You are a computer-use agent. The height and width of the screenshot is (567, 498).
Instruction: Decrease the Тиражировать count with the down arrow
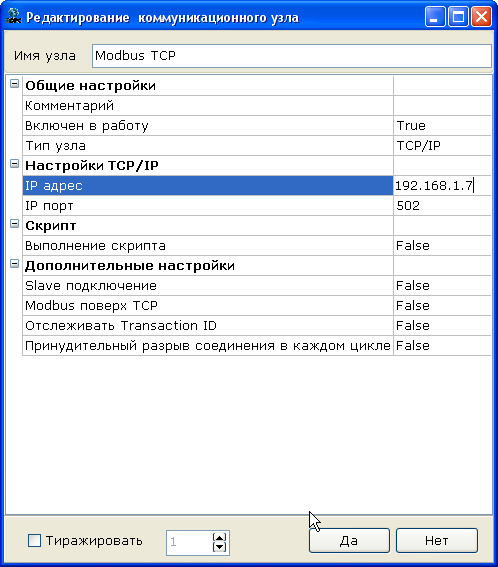[220, 547]
